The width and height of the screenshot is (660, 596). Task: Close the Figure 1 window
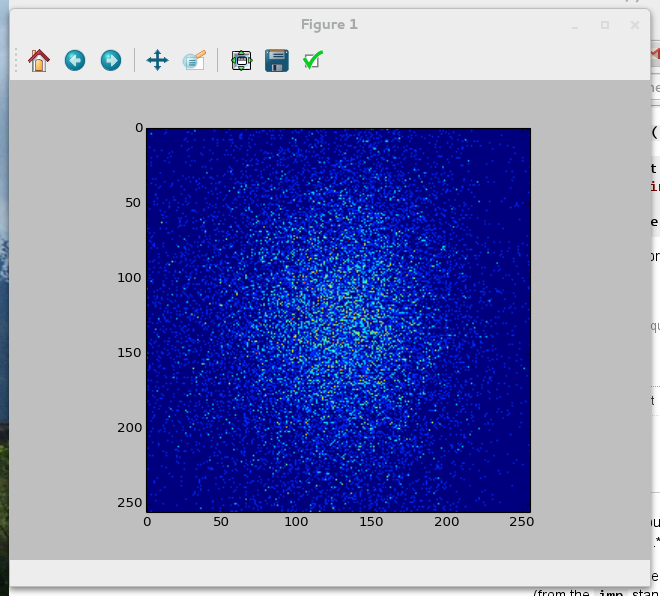(635, 25)
